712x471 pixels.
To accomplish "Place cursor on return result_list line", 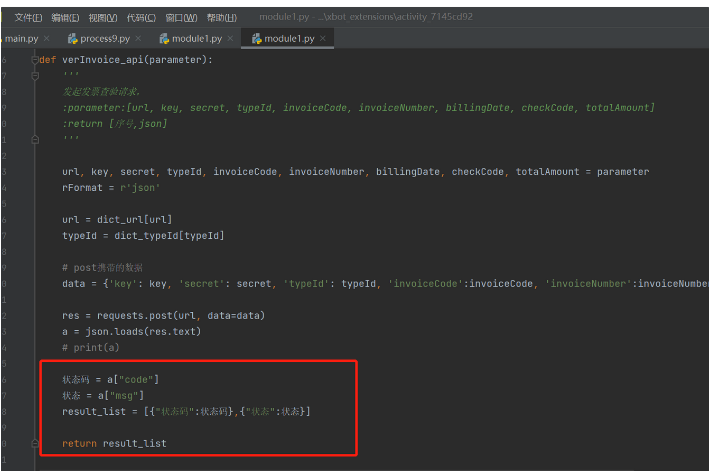I will click(114, 443).
